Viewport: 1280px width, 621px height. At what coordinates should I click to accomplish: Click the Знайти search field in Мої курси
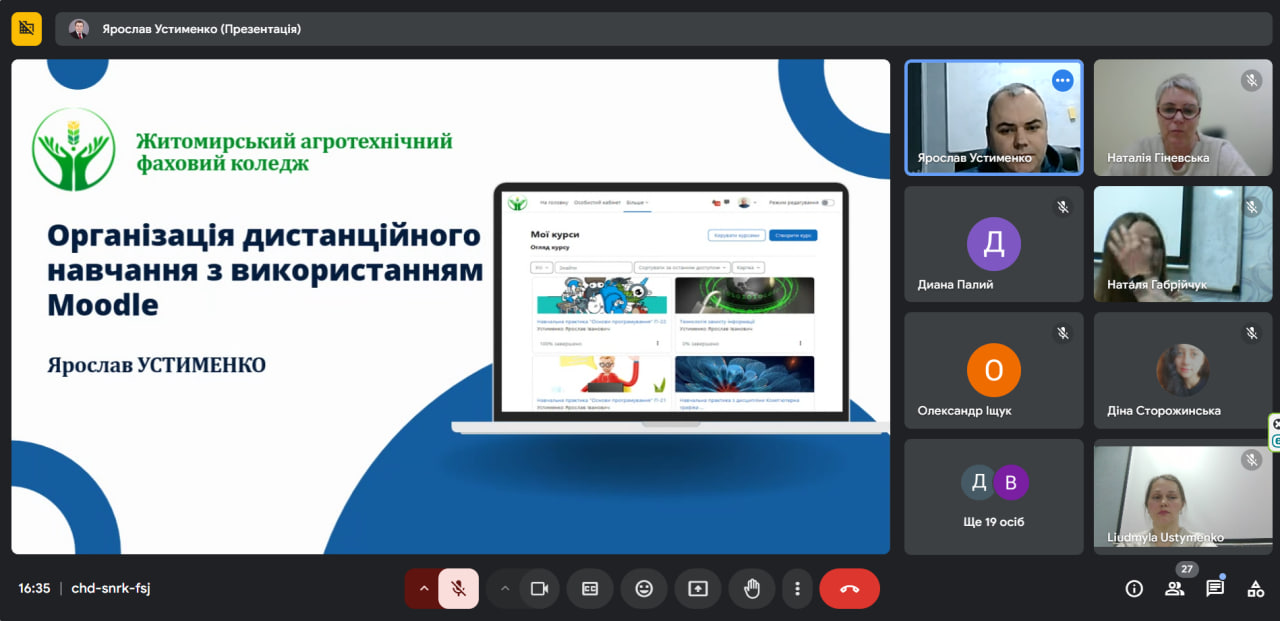coord(593,268)
